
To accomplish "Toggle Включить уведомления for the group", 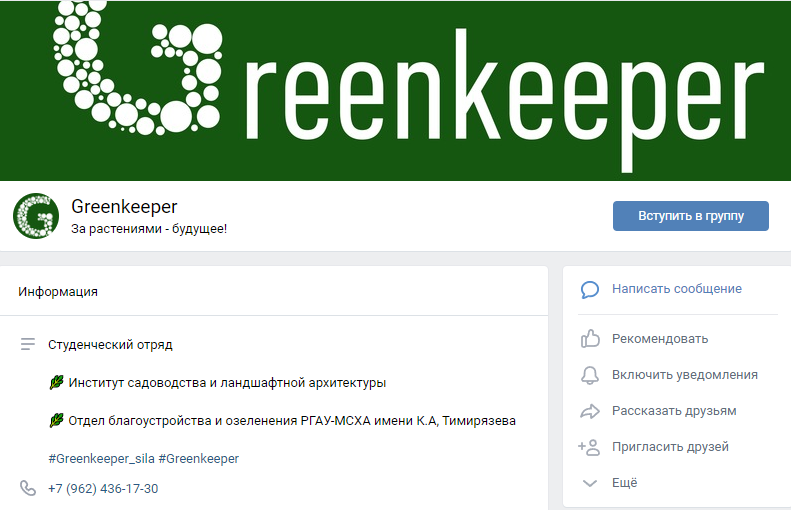I will pyautogui.click(x=685, y=375).
